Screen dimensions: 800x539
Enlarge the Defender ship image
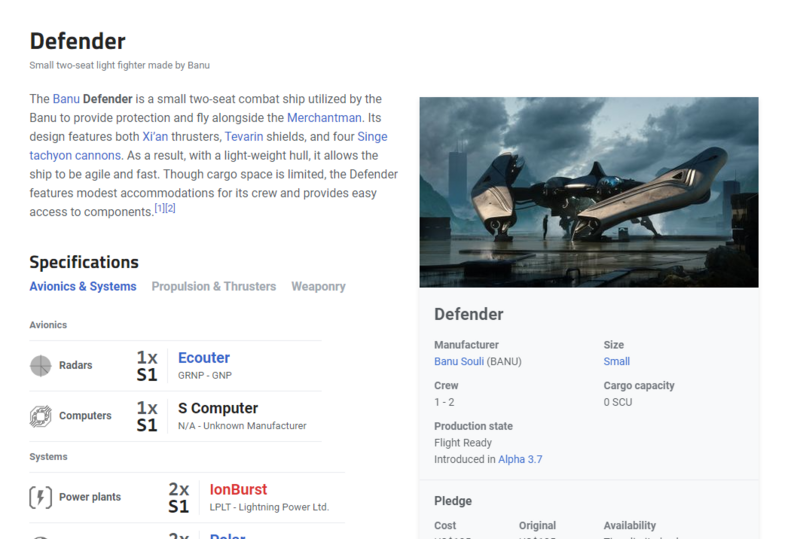588,192
